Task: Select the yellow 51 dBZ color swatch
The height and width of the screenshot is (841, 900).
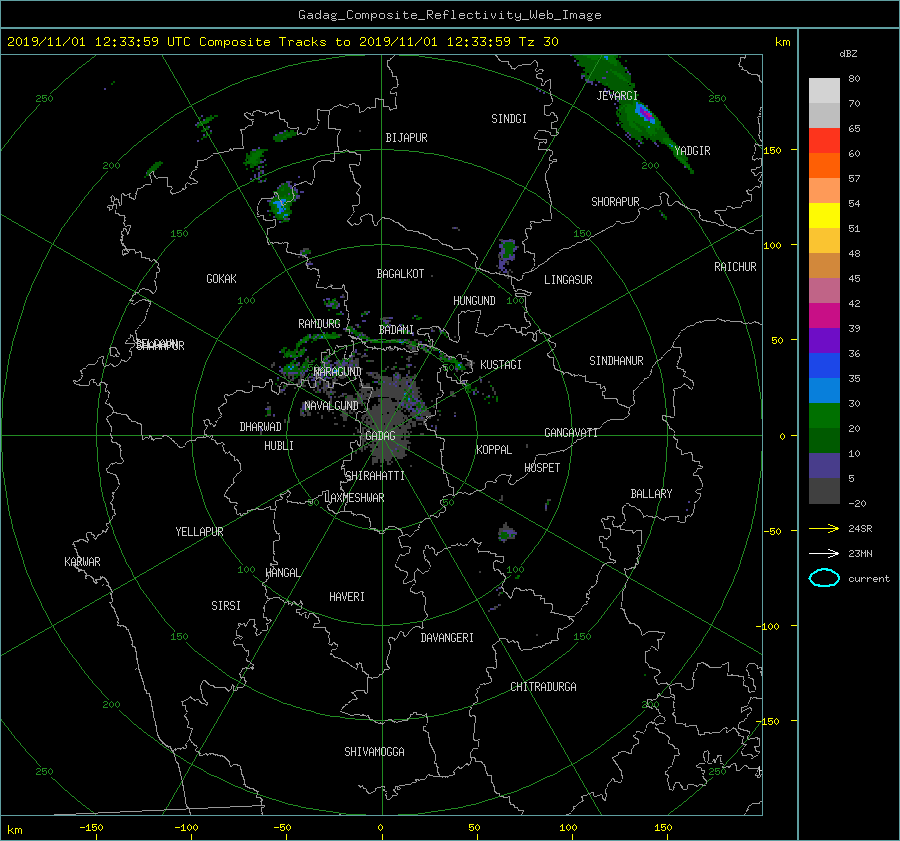Action: 824,216
